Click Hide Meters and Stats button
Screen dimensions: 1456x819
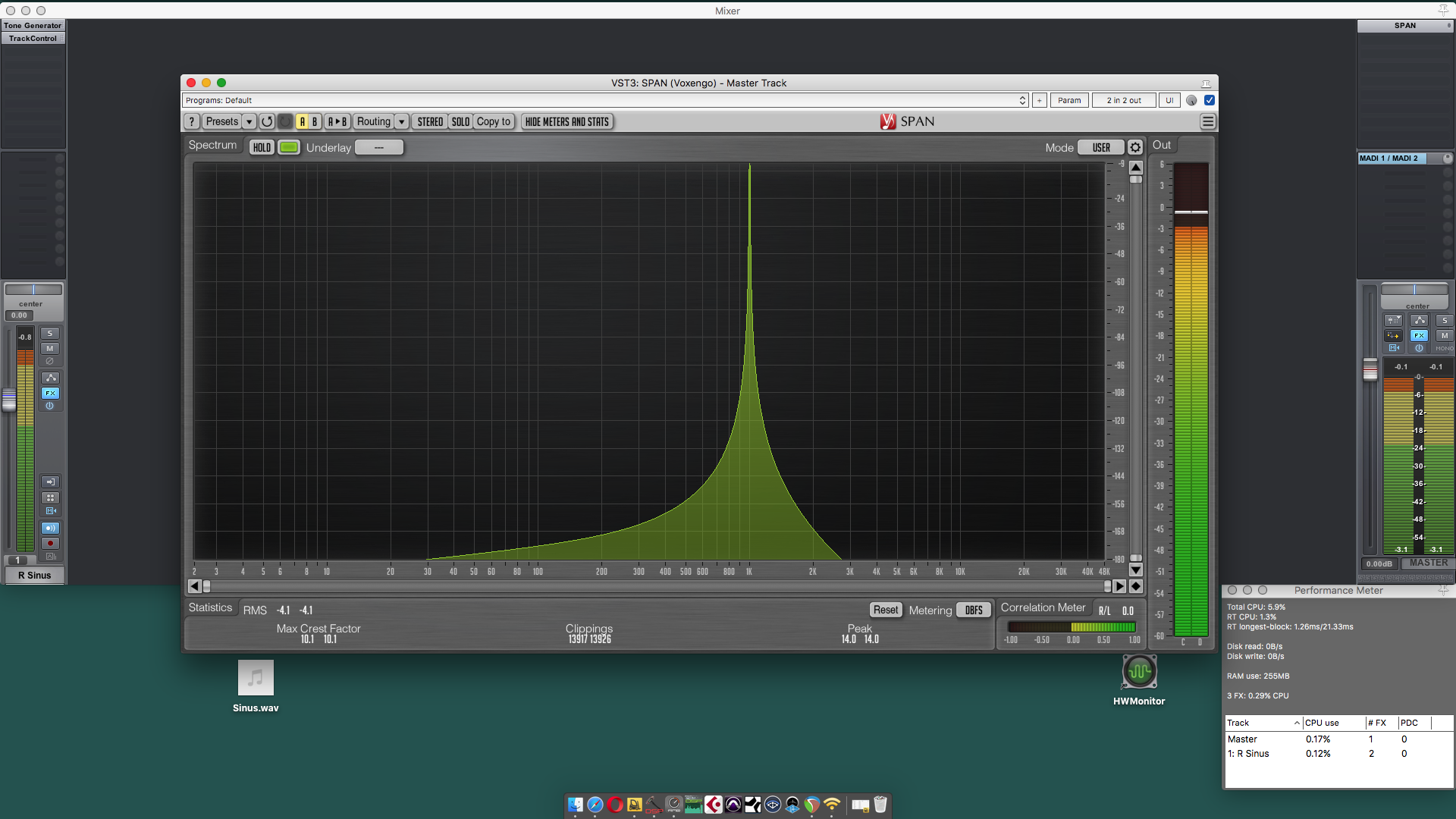pos(566,121)
